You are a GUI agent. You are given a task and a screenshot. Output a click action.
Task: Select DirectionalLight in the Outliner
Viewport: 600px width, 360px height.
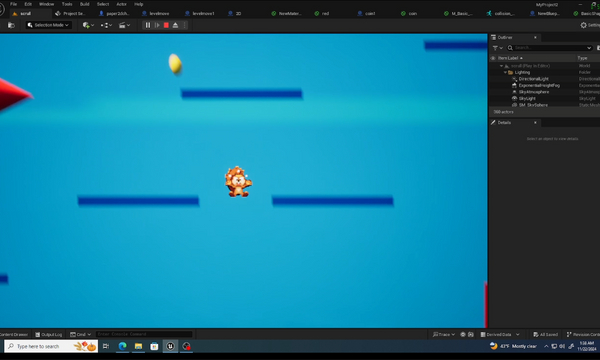533,79
